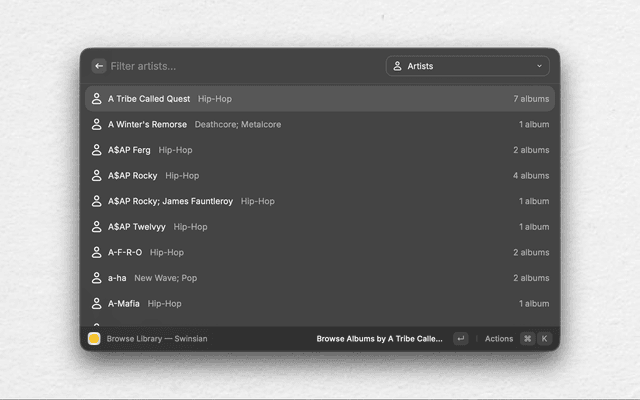Click the person icon next to A$AP Ferg
The width and height of the screenshot is (640, 400).
click(x=96, y=150)
